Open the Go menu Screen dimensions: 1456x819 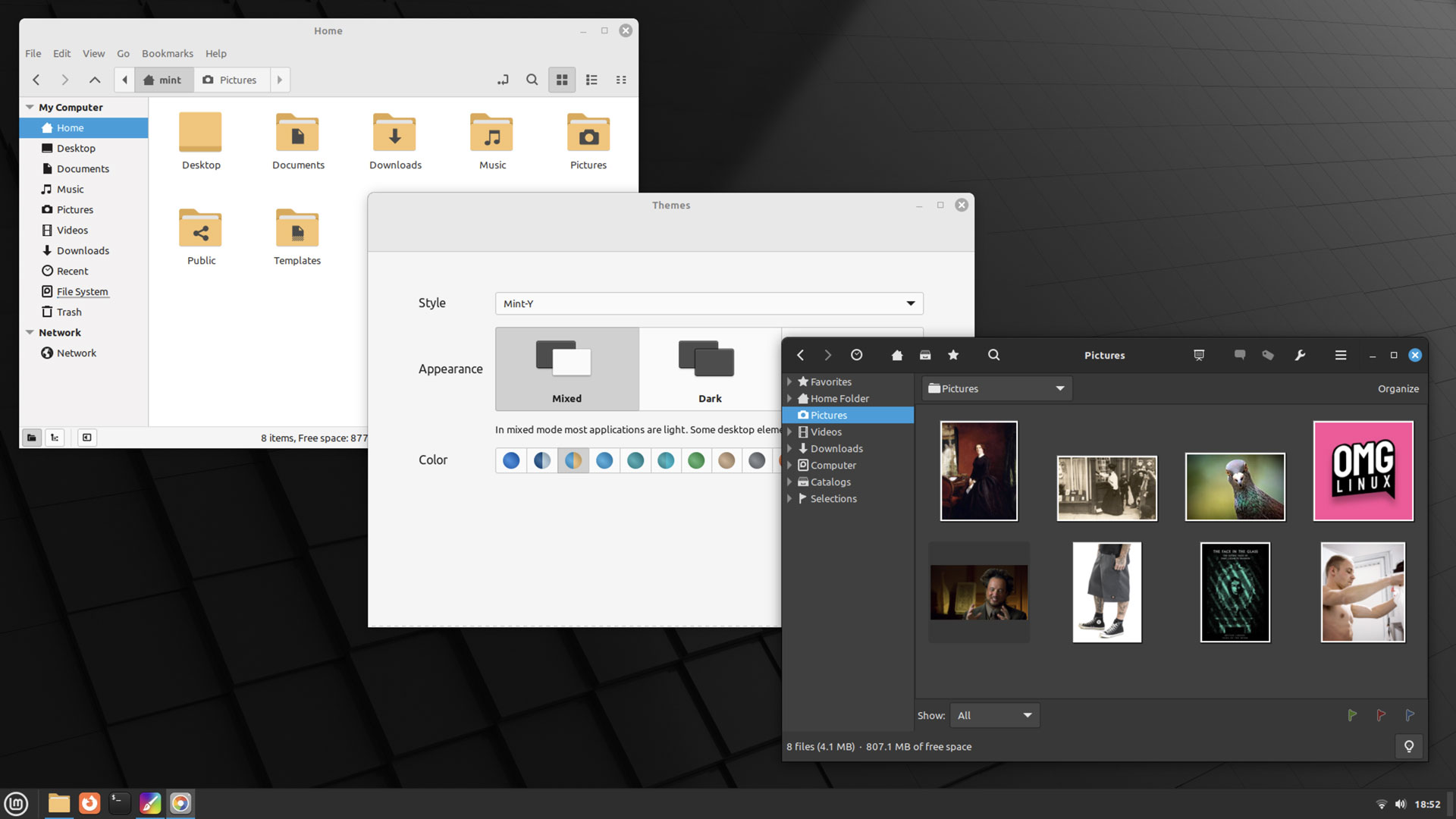[123, 53]
